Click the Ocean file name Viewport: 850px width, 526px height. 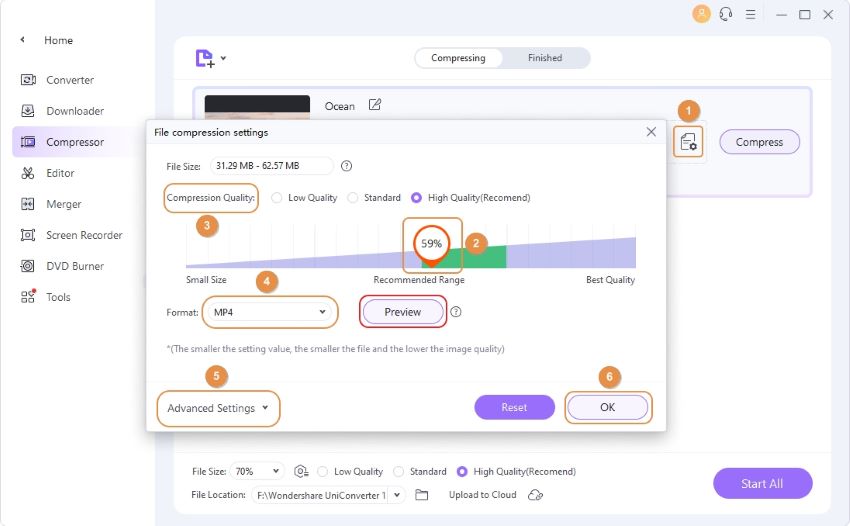(x=340, y=106)
